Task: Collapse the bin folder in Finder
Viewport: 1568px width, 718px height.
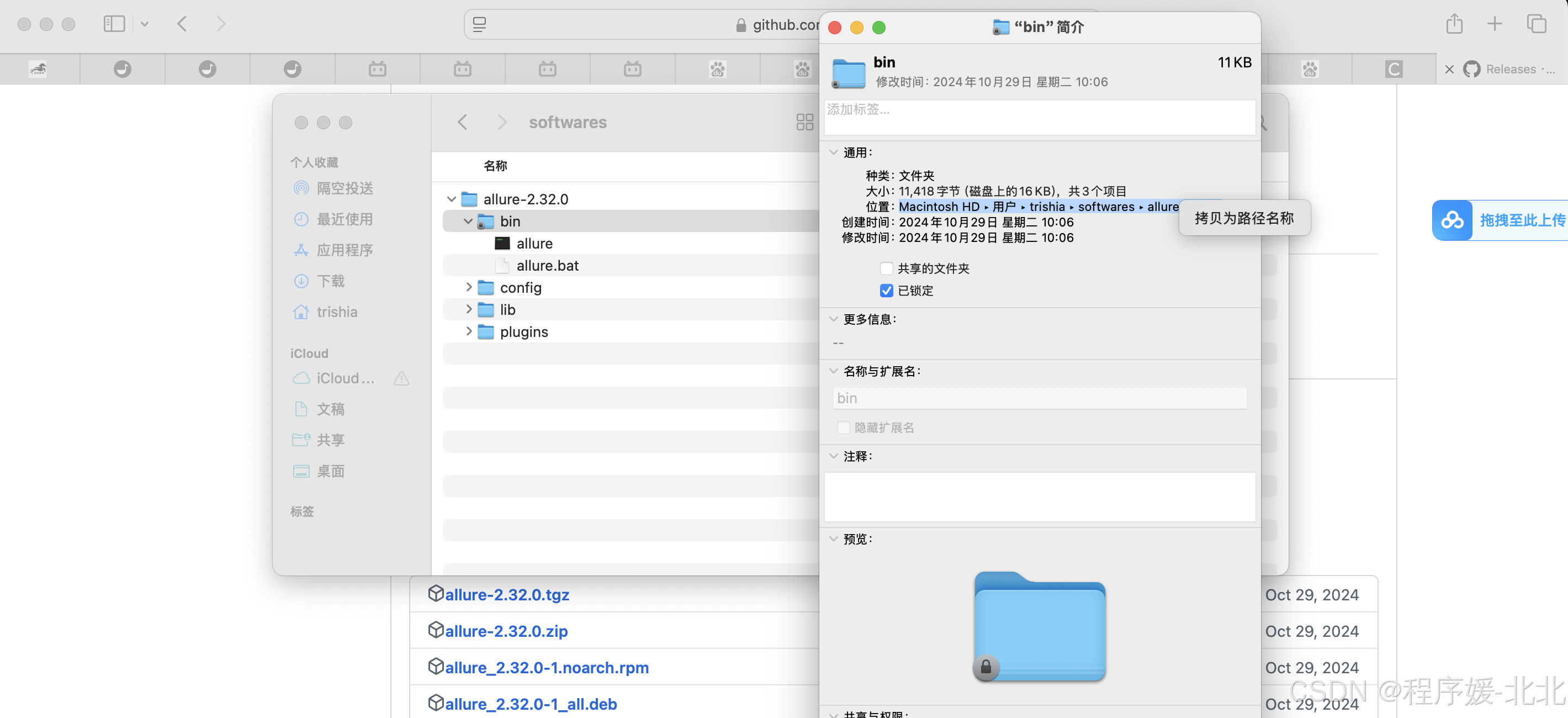Action: [x=468, y=221]
